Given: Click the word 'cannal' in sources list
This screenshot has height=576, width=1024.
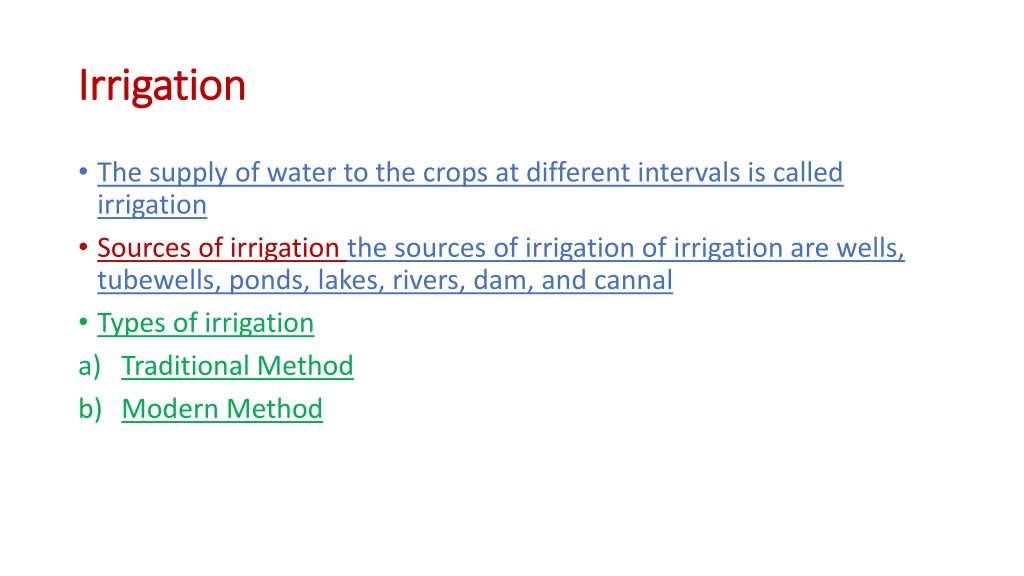Looking at the screenshot, I should click(633, 281).
